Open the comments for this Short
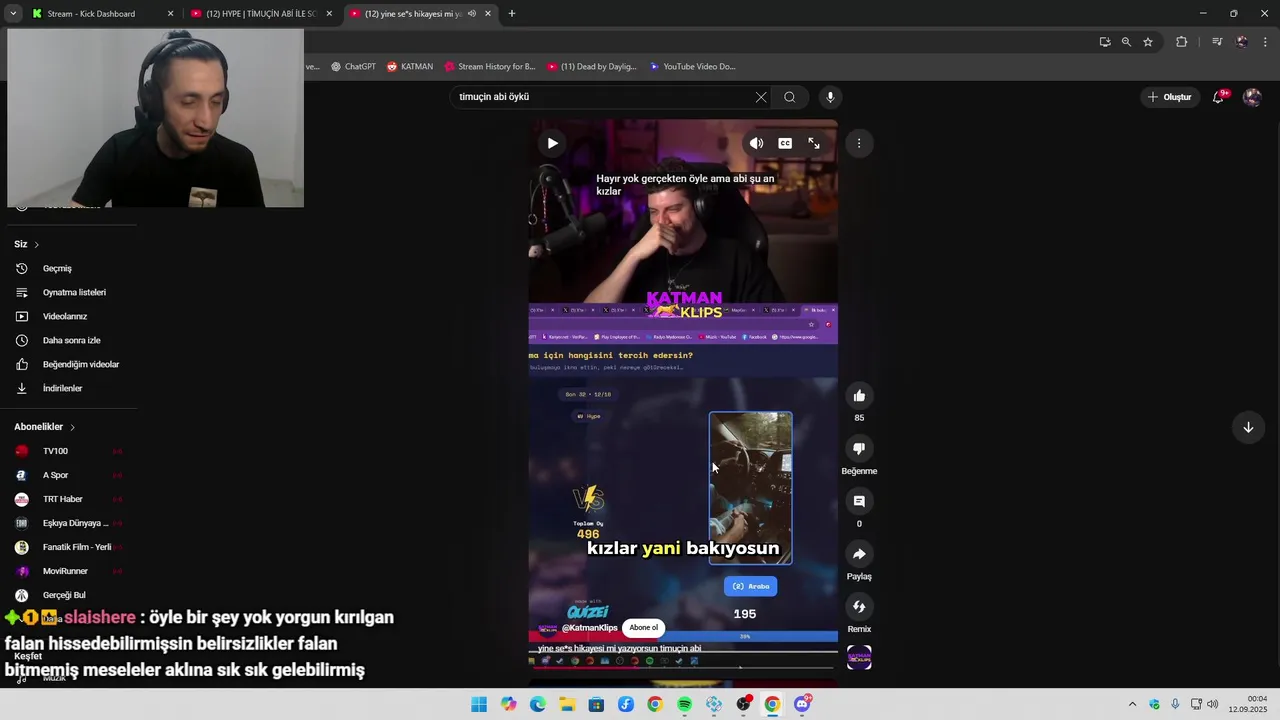1280x720 pixels. [x=859, y=501]
